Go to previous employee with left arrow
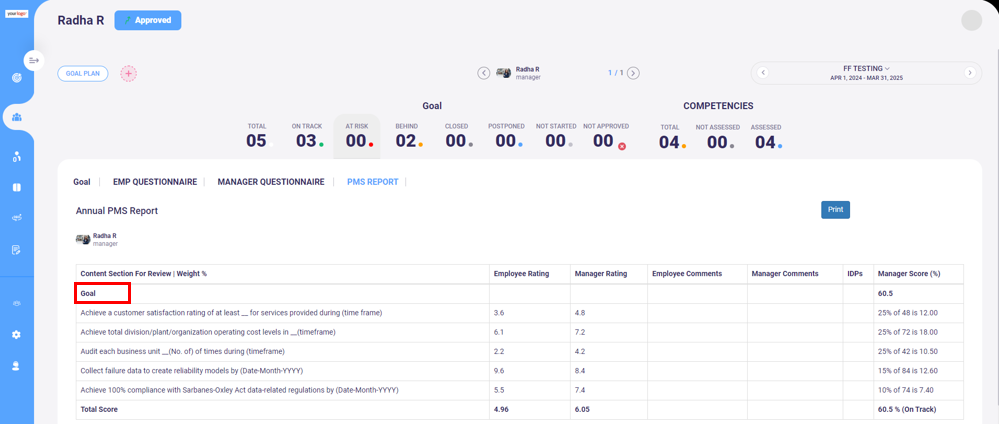The width and height of the screenshot is (999, 424). [484, 73]
